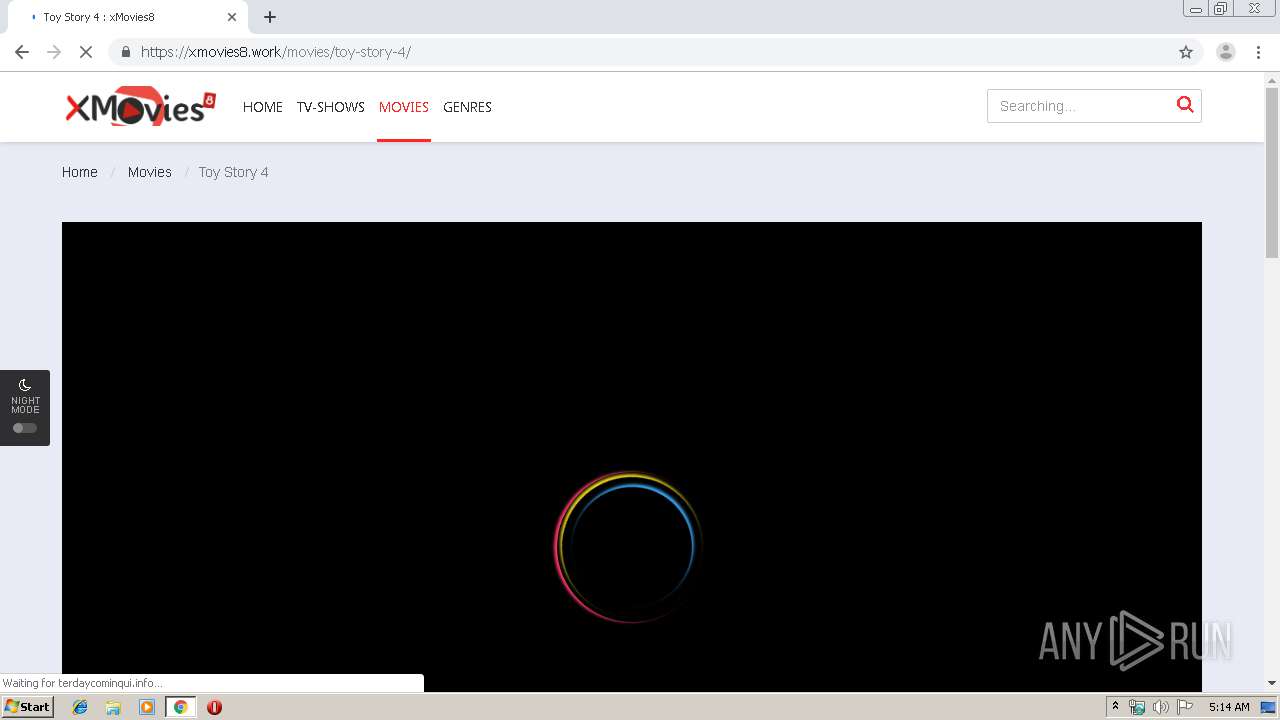The height and width of the screenshot is (720, 1280).
Task: Show hidden tray icons arrow
Action: coord(1115,706)
